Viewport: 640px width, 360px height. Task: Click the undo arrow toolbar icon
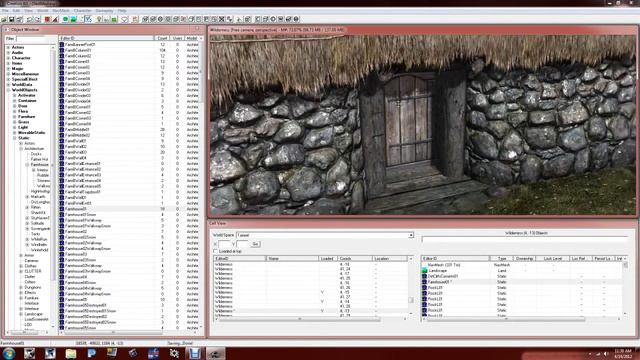point(29,19)
